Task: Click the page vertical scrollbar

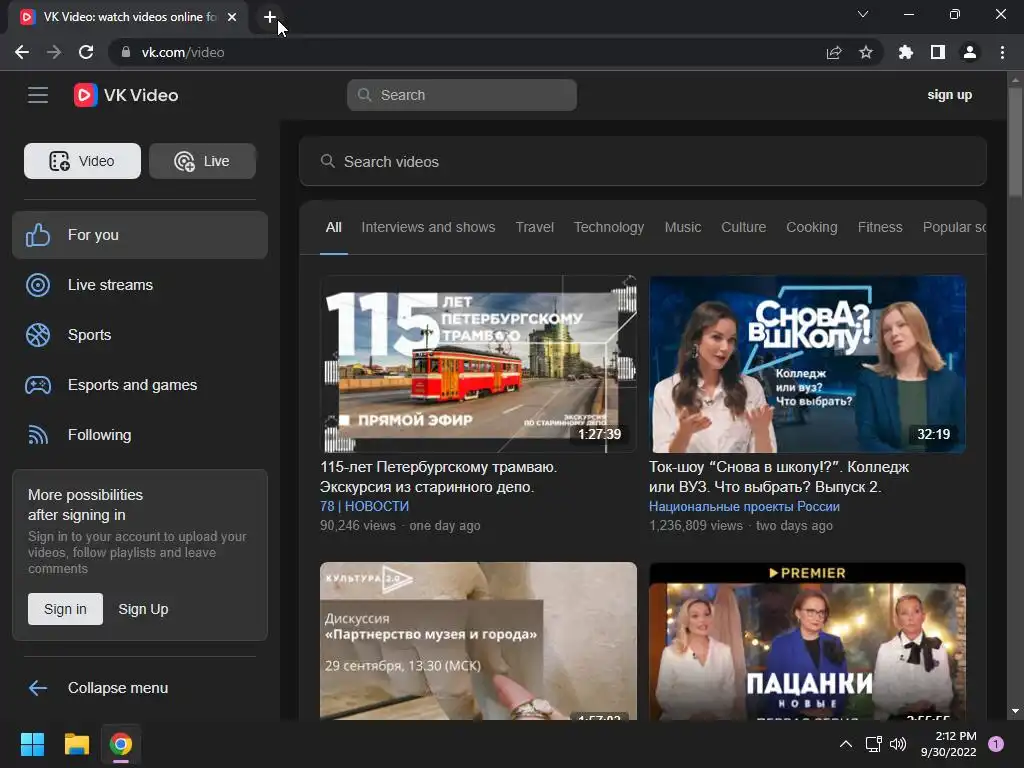Action: [1015, 140]
